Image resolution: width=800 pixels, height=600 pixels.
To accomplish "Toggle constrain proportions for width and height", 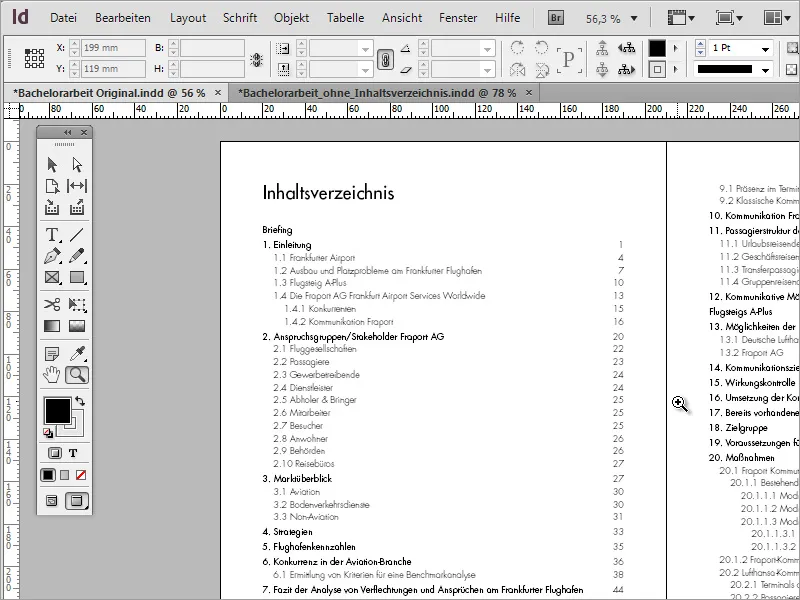I will 256,60.
